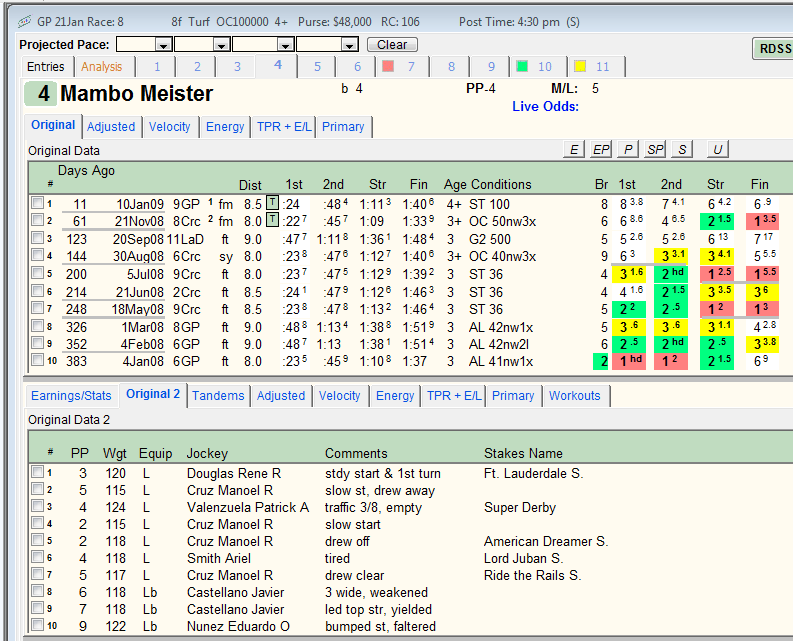Click the Clear button
The image size is (793, 641).
coord(392,45)
